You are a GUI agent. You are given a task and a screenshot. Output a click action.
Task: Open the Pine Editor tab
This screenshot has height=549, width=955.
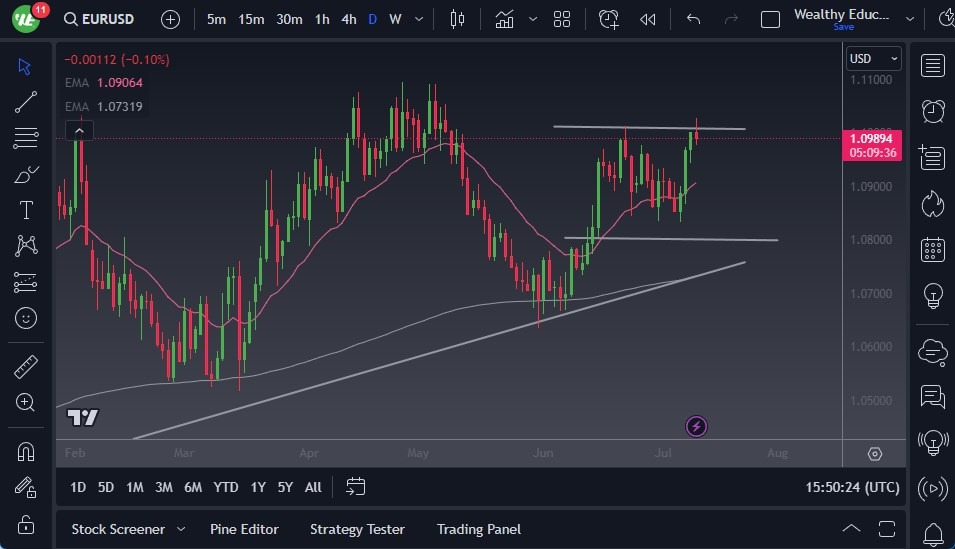(x=244, y=529)
